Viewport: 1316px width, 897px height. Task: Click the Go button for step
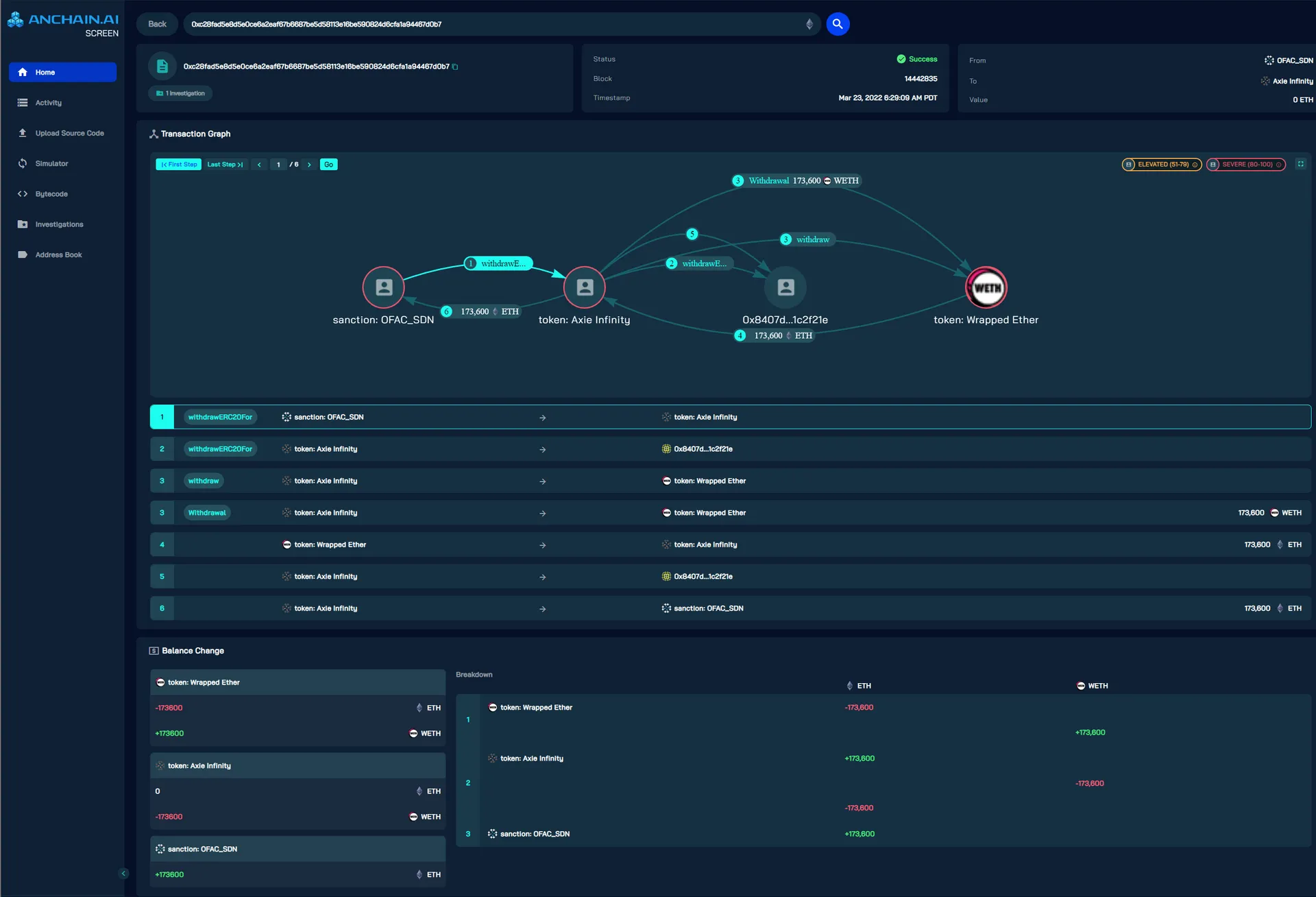(x=329, y=165)
